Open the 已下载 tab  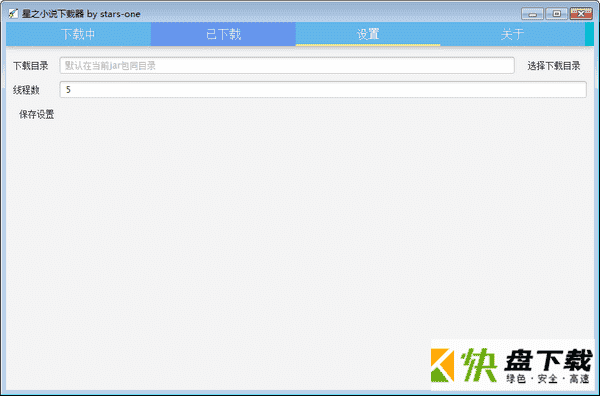click(x=223, y=34)
